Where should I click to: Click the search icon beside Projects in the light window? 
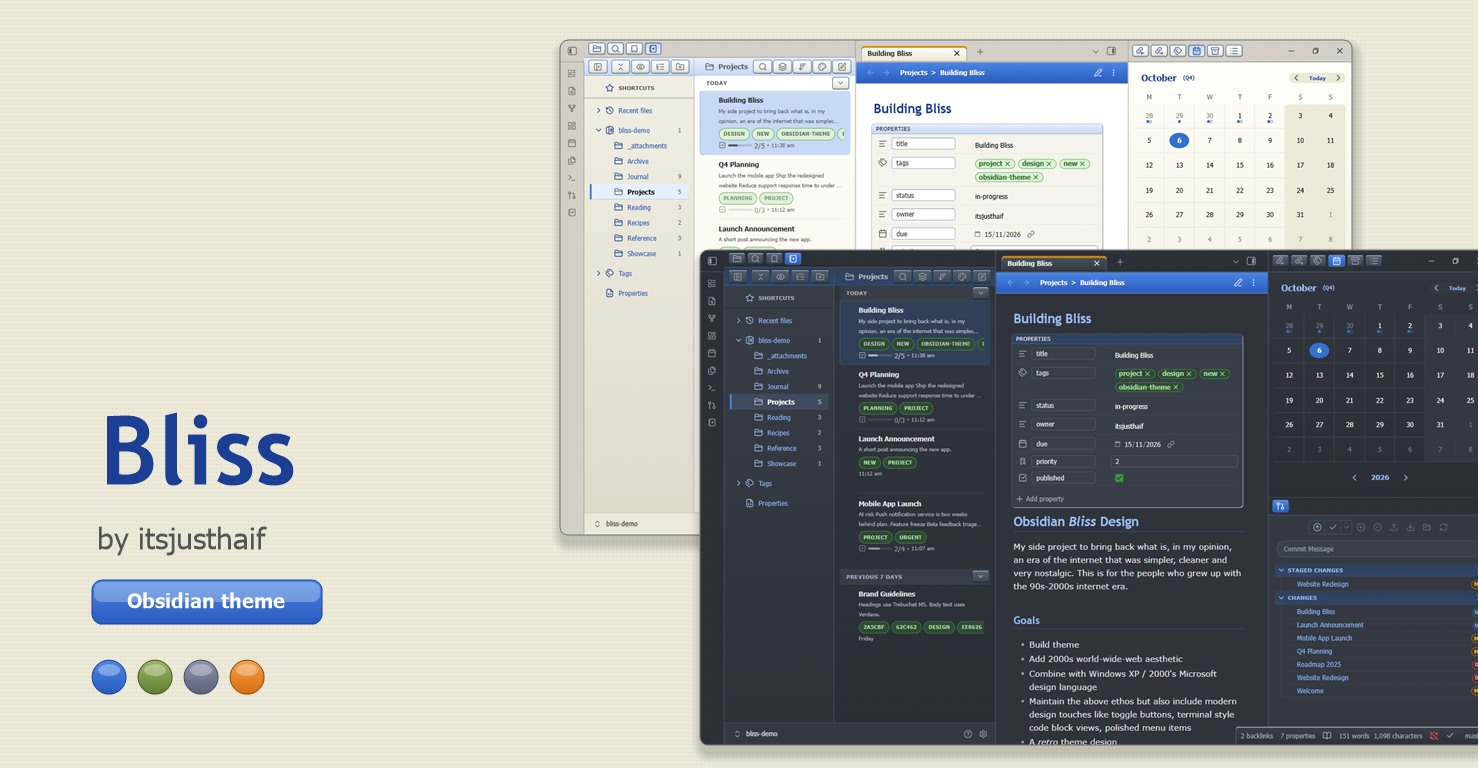click(763, 67)
